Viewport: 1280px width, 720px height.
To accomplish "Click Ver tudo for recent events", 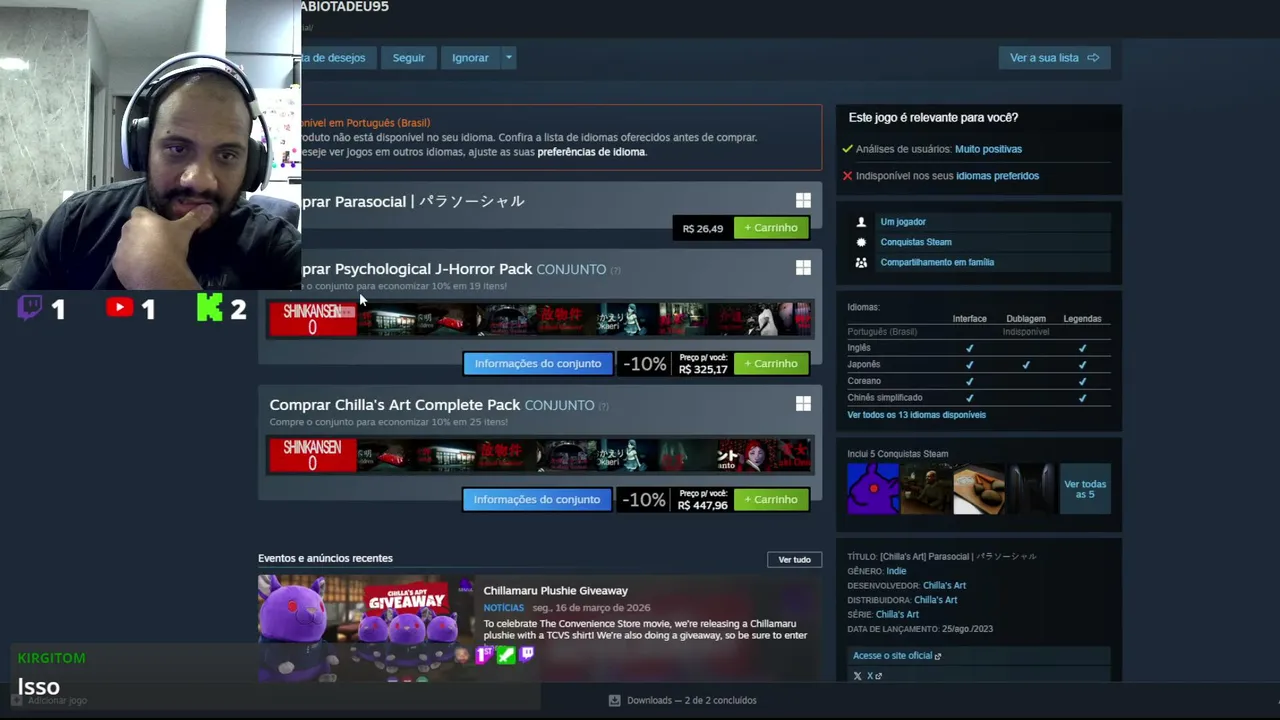I will point(794,559).
